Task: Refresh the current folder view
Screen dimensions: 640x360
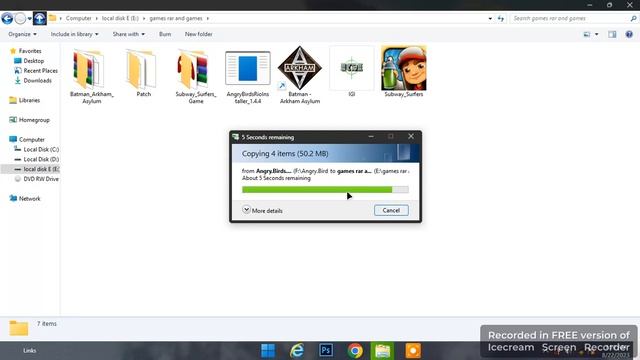Action: (501, 18)
